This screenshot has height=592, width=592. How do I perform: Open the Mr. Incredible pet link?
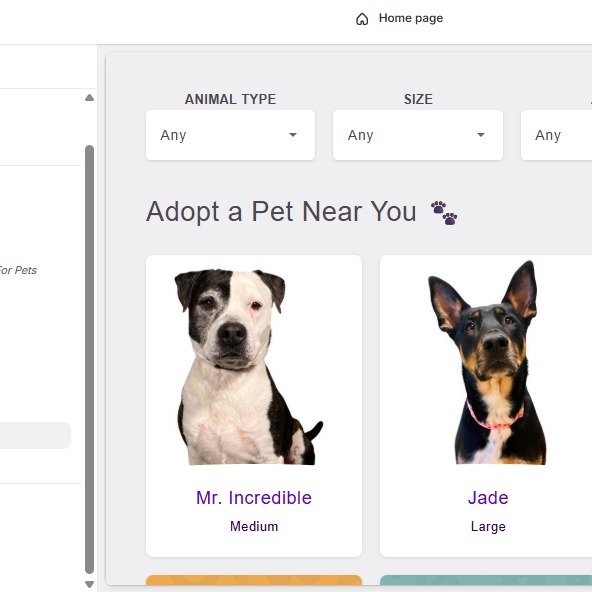click(254, 498)
